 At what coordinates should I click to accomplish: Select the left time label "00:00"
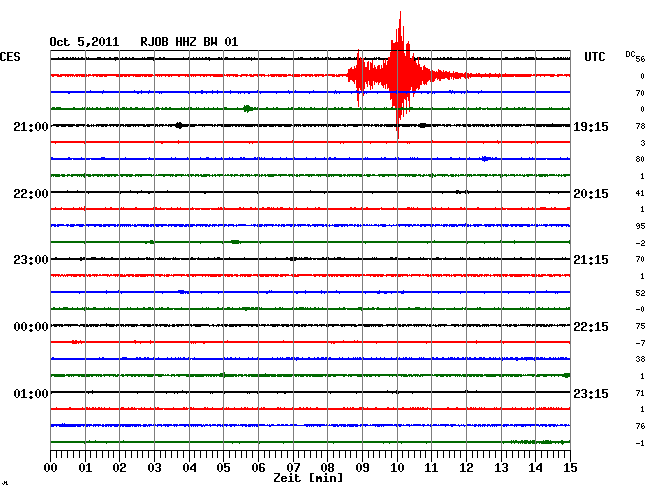point(31,327)
